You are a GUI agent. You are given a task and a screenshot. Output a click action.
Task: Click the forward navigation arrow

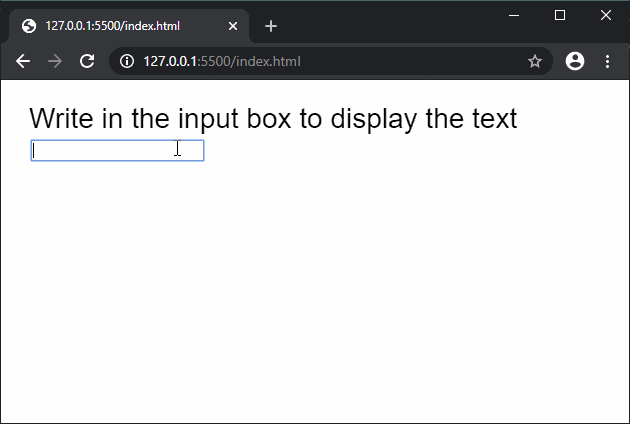[x=55, y=61]
